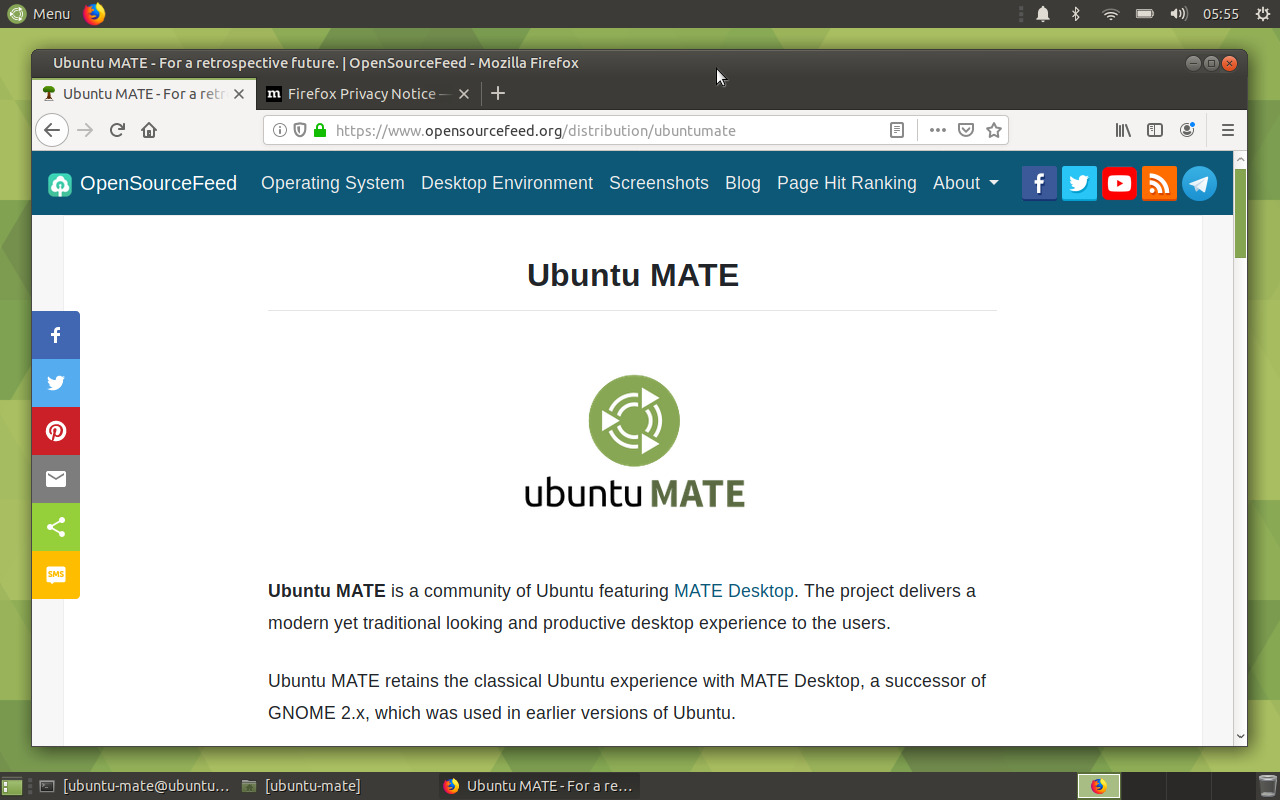Viewport: 1280px width, 800px height.
Task: Open RSS feed icon in header
Action: (x=1159, y=183)
